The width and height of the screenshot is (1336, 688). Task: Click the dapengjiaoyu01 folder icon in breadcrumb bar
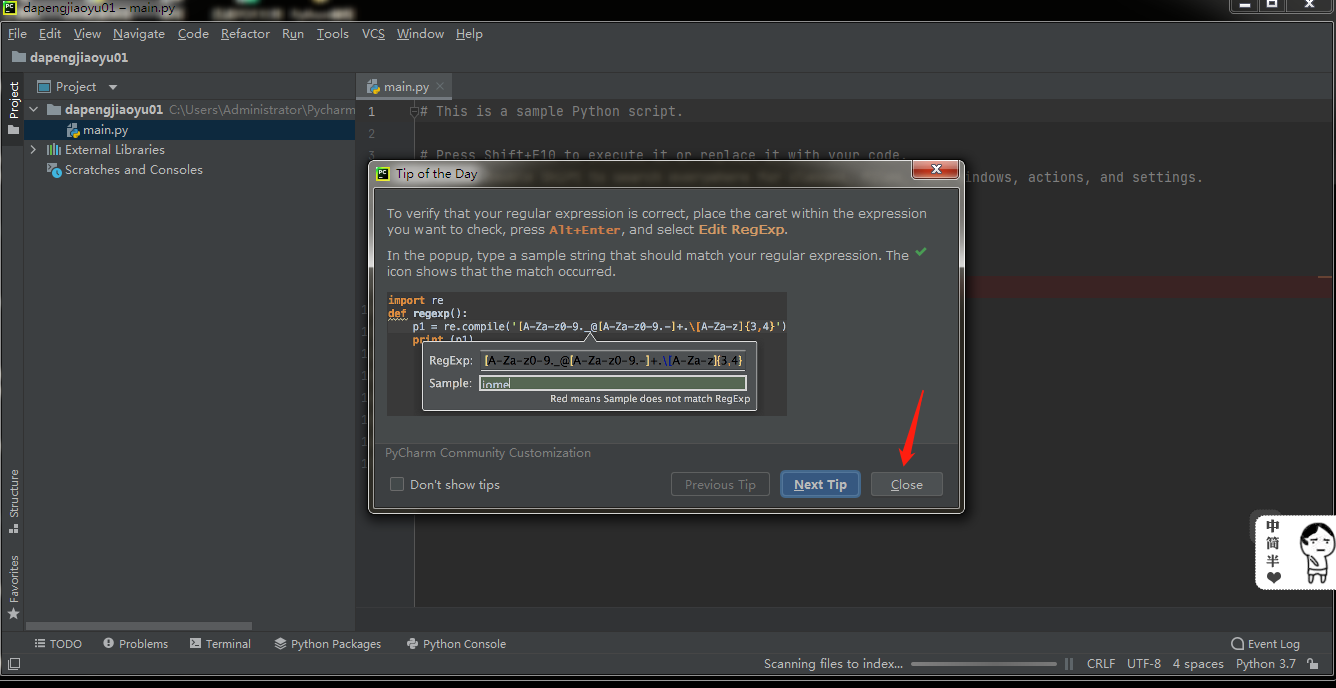click(x=19, y=57)
